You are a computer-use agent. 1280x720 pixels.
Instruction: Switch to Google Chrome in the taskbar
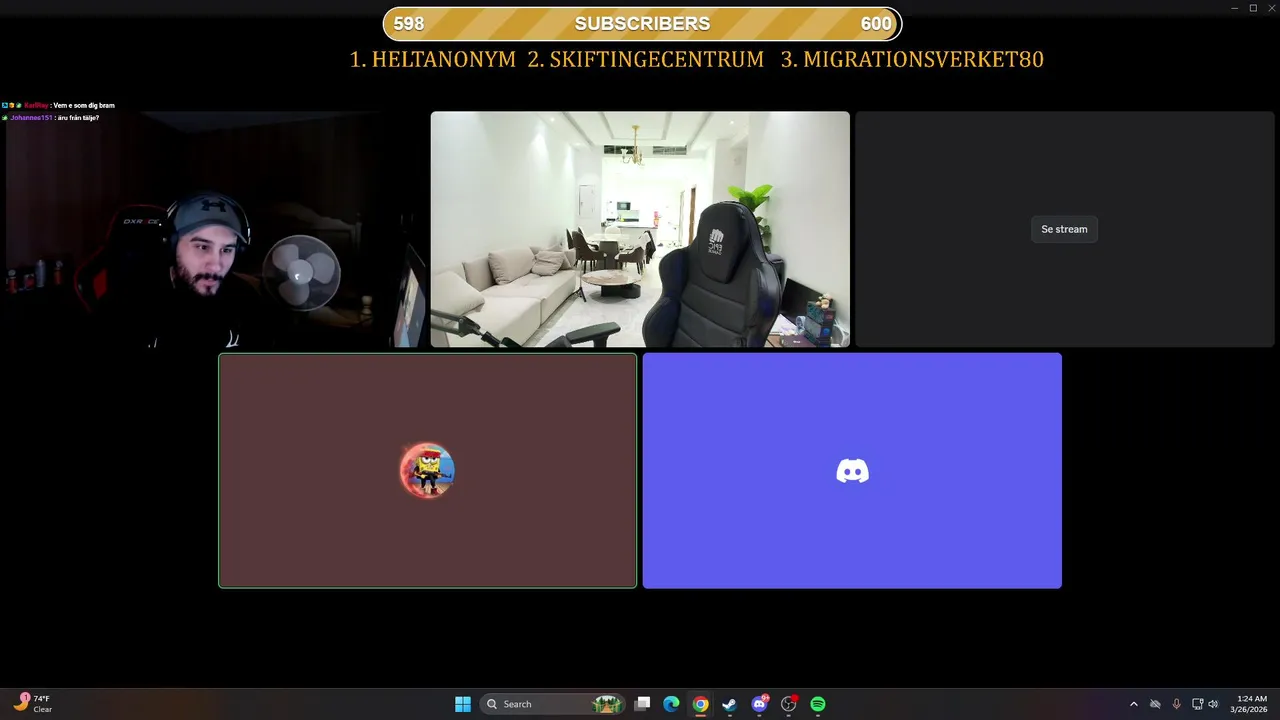click(x=701, y=704)
